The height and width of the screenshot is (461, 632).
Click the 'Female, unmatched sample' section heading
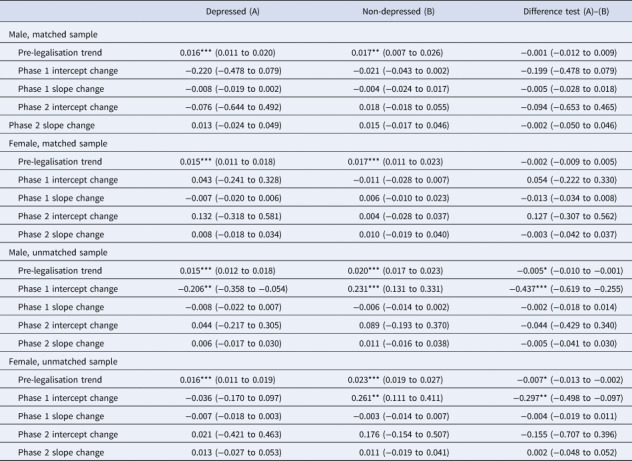(x=63, y=361)
